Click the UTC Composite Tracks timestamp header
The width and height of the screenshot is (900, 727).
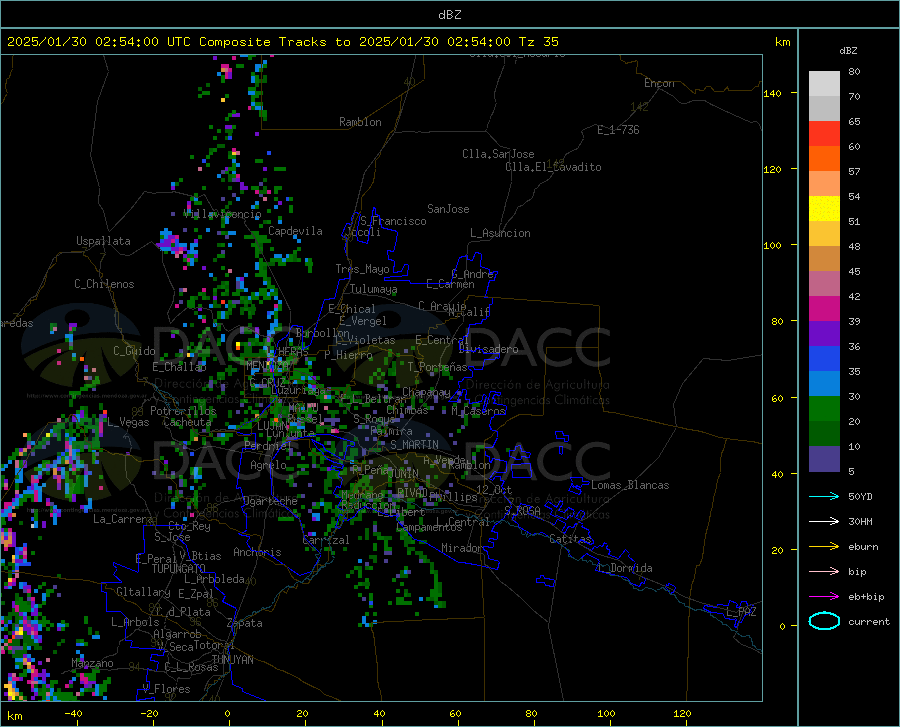pos(282,42)
